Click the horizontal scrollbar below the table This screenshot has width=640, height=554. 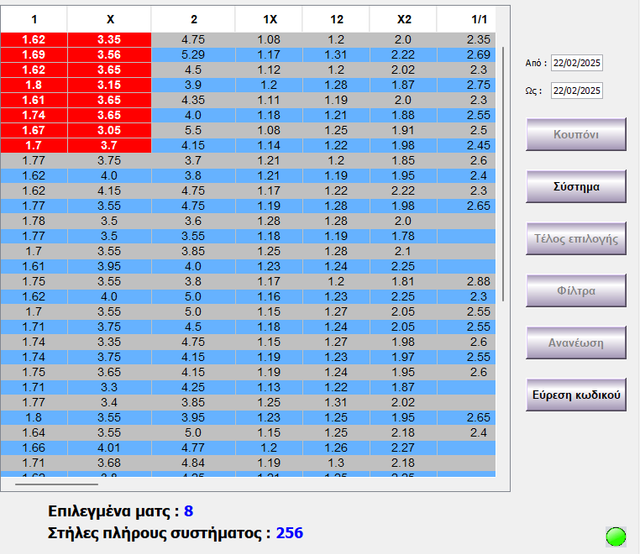pos(56,484)
